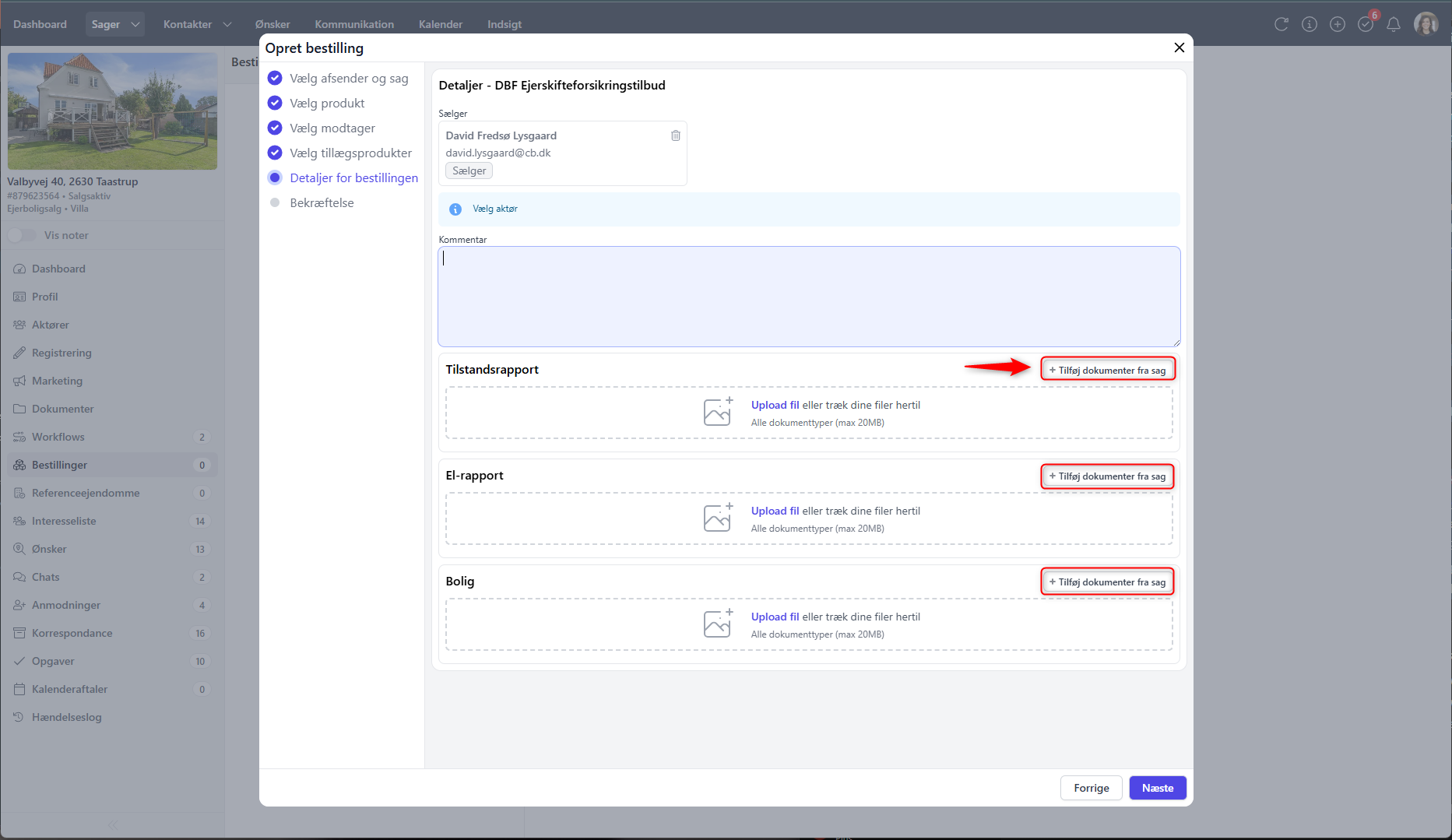This screenshot has height=840, width=1452.
Task: Go to completed step Vælg produkt
Action: [326, 103]
